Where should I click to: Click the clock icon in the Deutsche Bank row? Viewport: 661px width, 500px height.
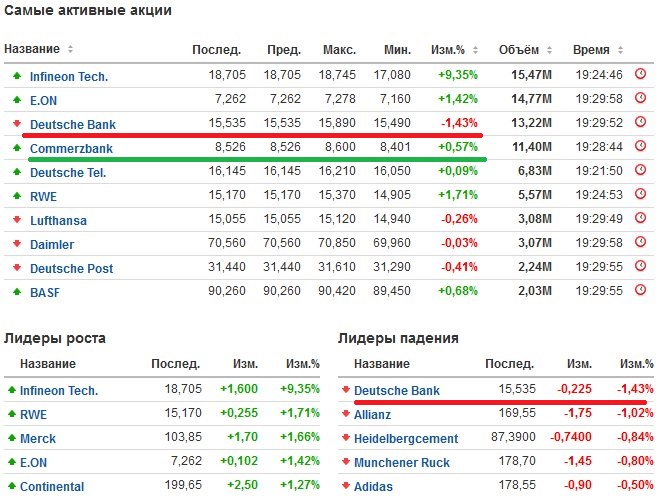(641, 123)
